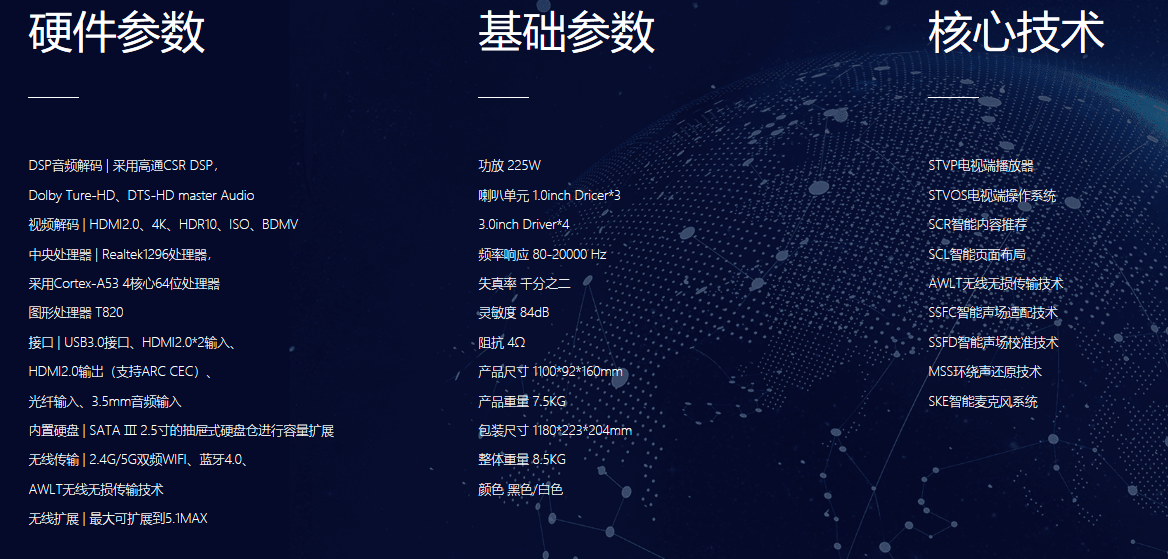
Task: Click the 核心技术 heading
Action: [x=1016, y=33]
